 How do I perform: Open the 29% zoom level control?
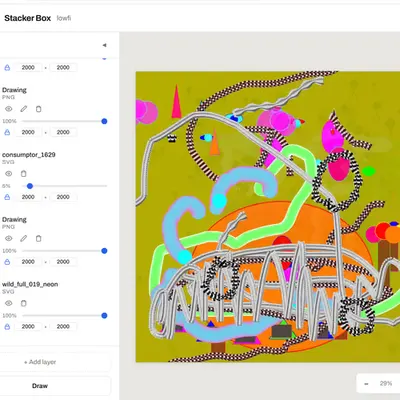click(386, 384)
